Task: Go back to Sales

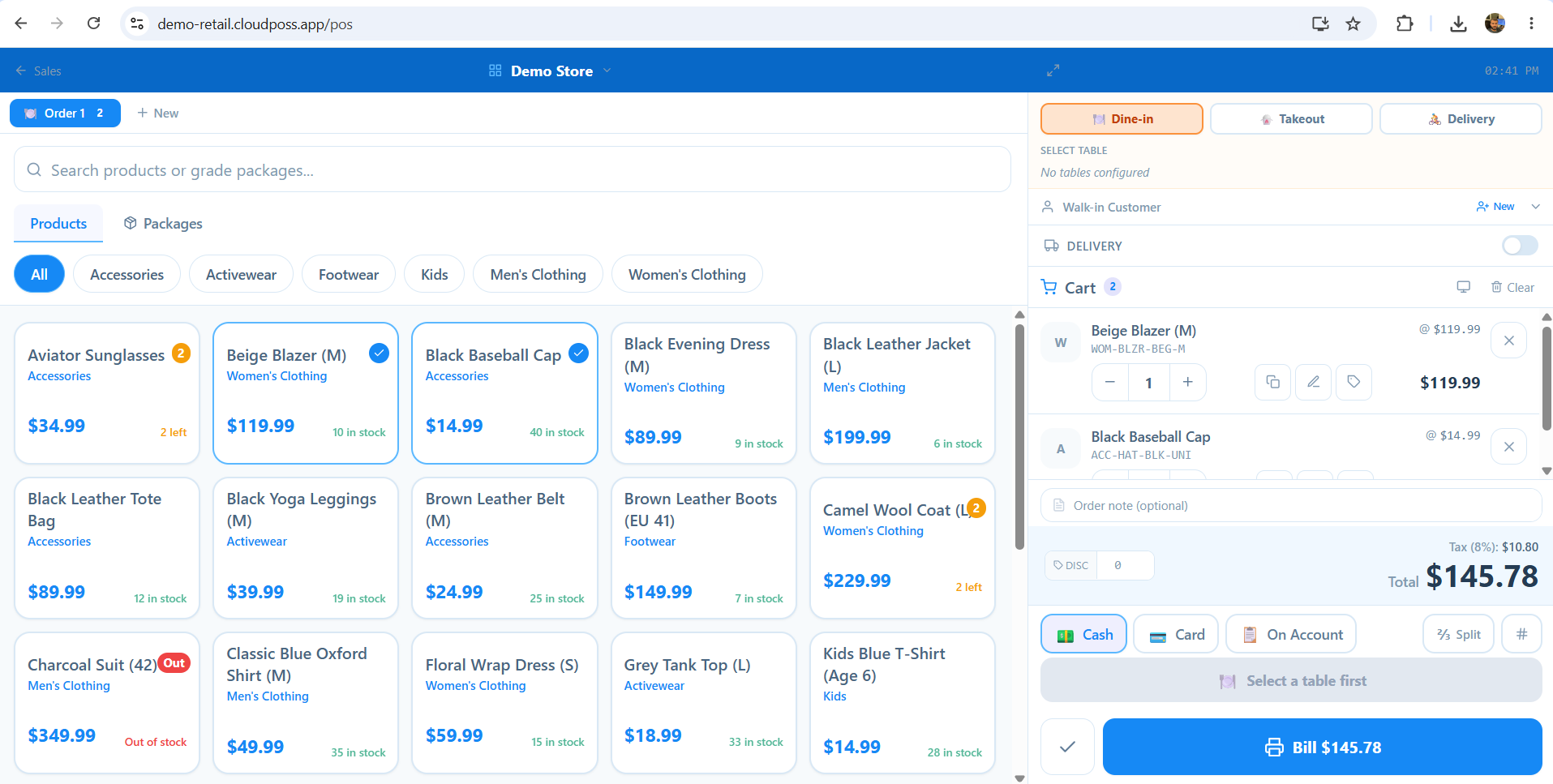Action: 38,71
